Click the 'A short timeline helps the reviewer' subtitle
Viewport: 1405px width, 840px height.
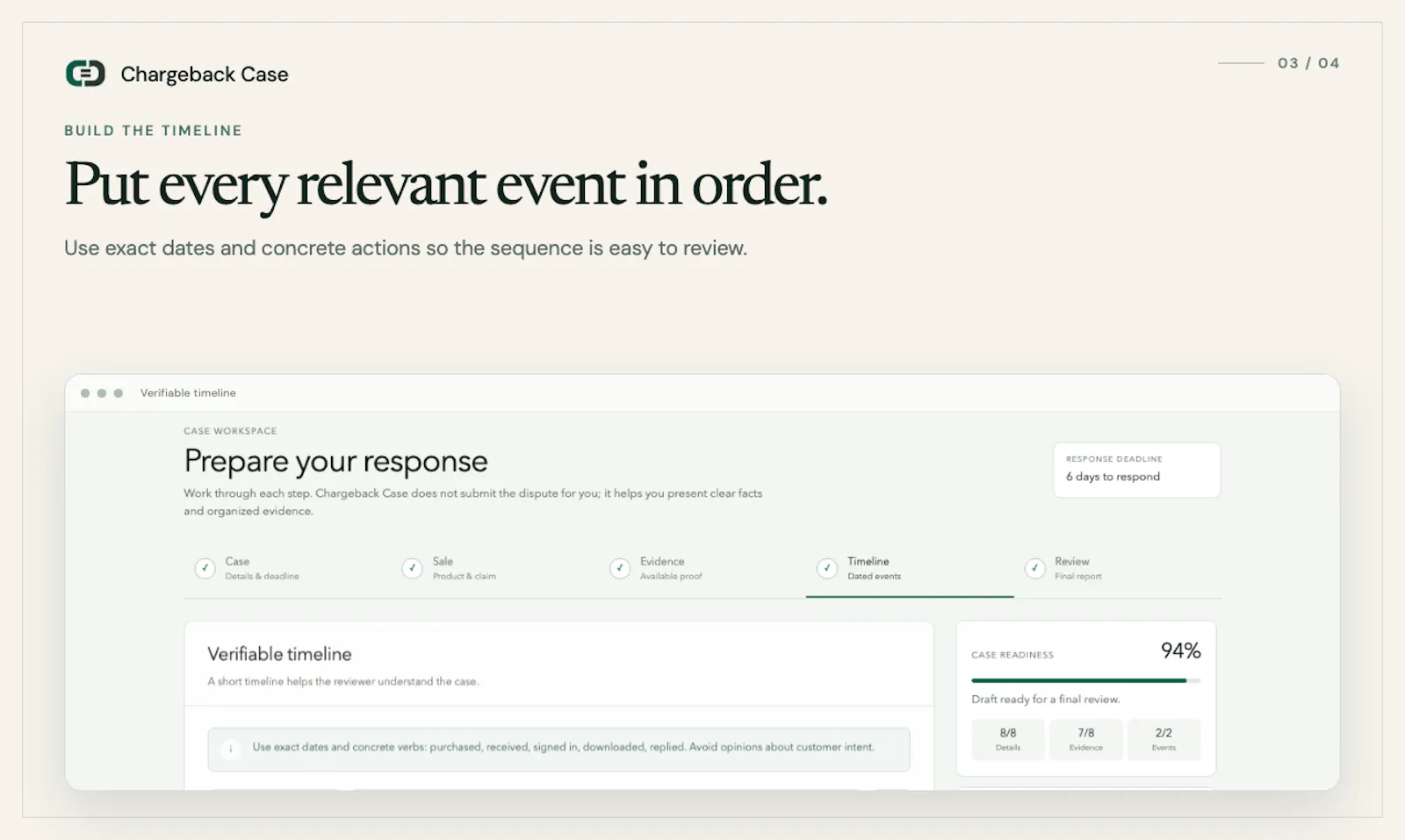click(x=342, y=682)
